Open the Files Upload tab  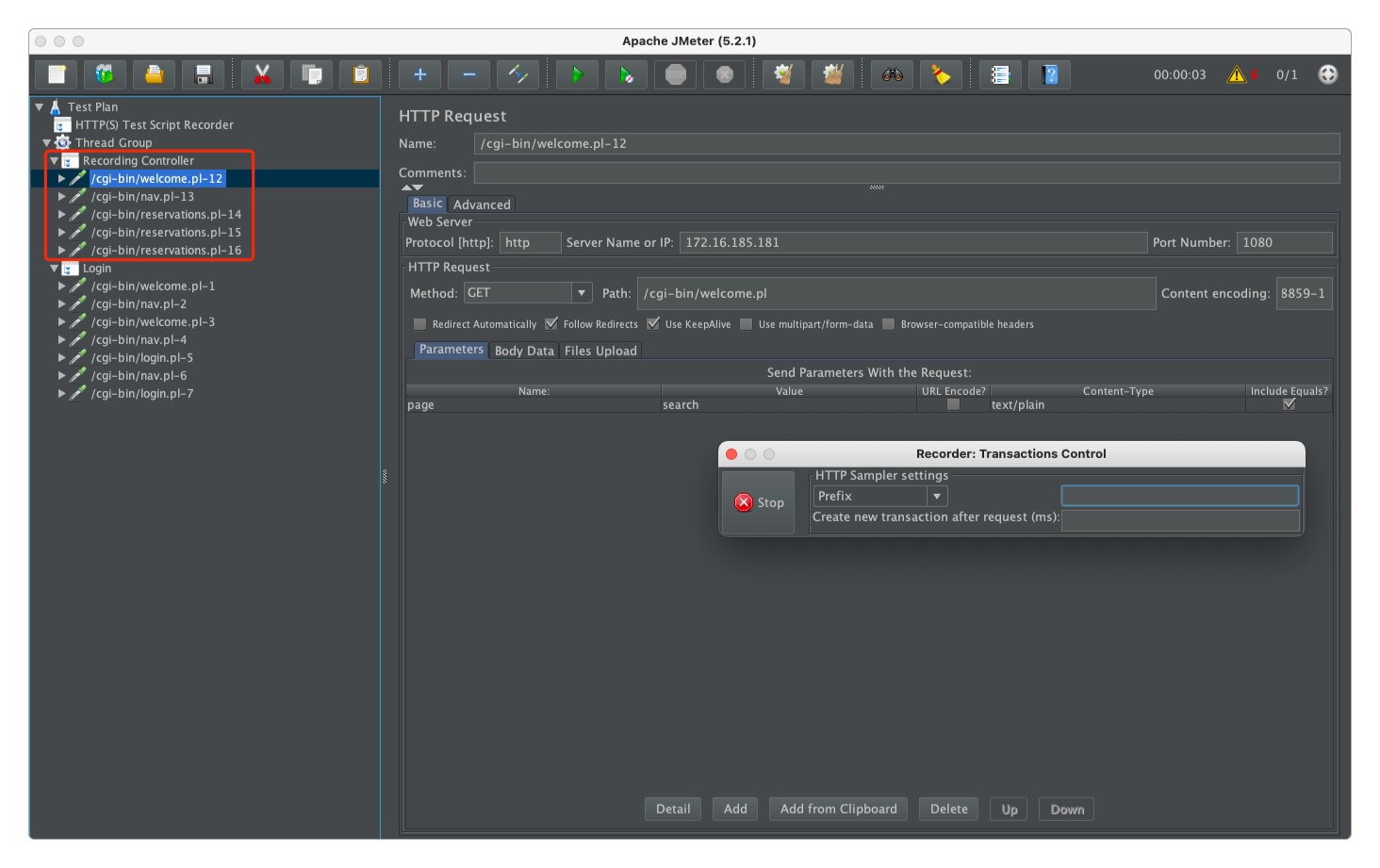[x=600, y=351]
